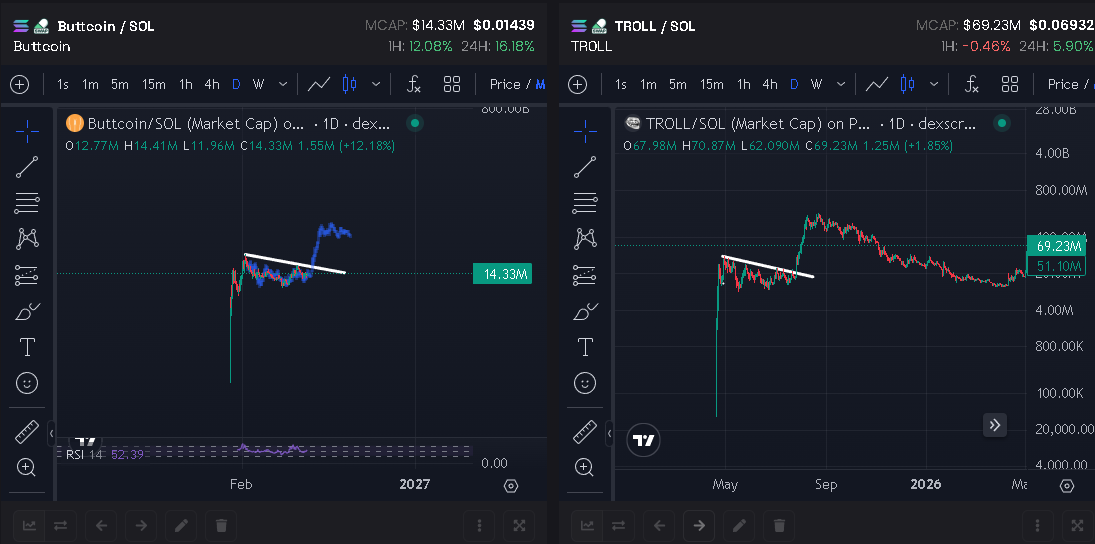Click TradingView logo in TROLL chart

[645, 440]
